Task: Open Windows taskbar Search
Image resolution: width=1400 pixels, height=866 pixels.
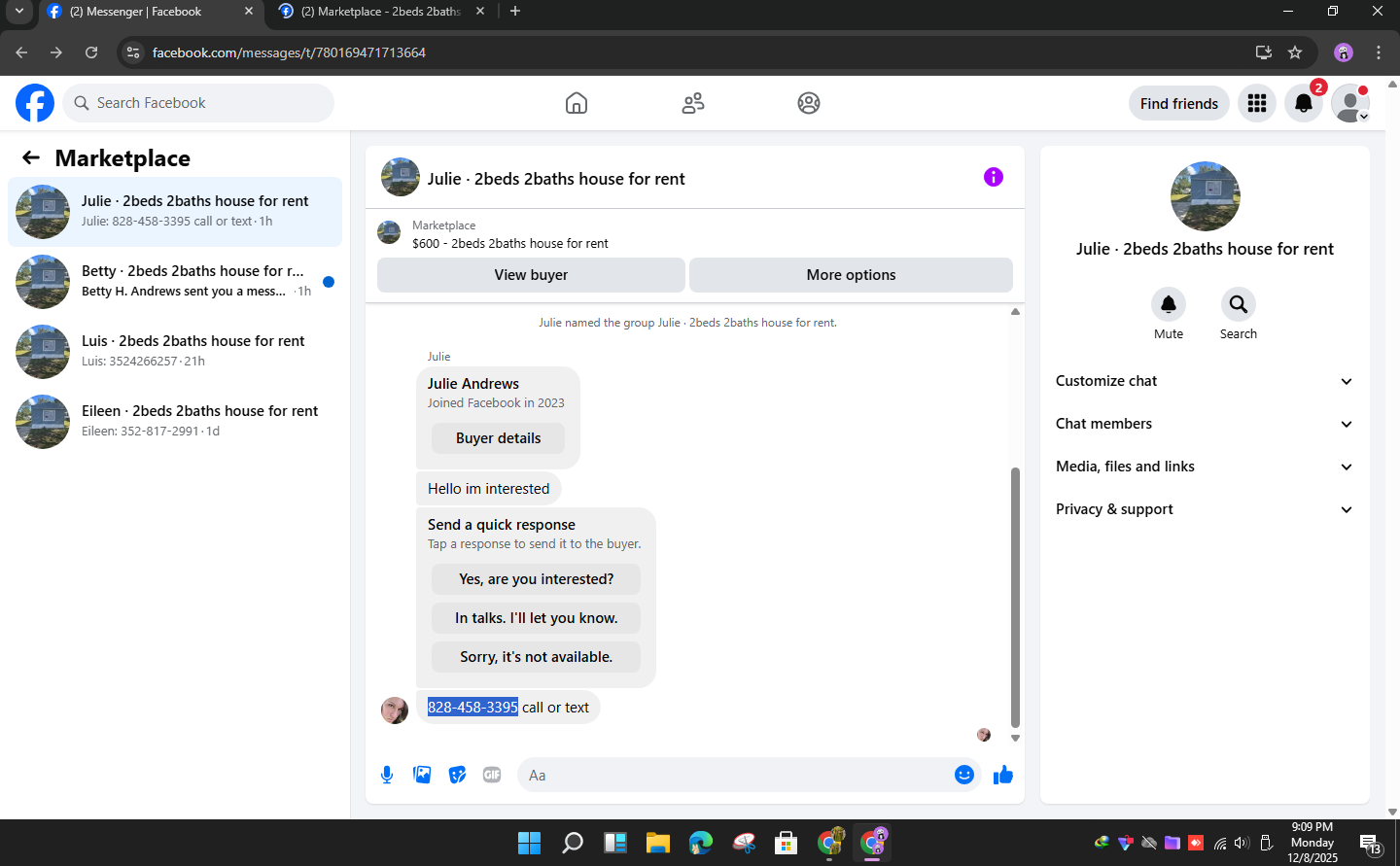Action: pos(573,843)
